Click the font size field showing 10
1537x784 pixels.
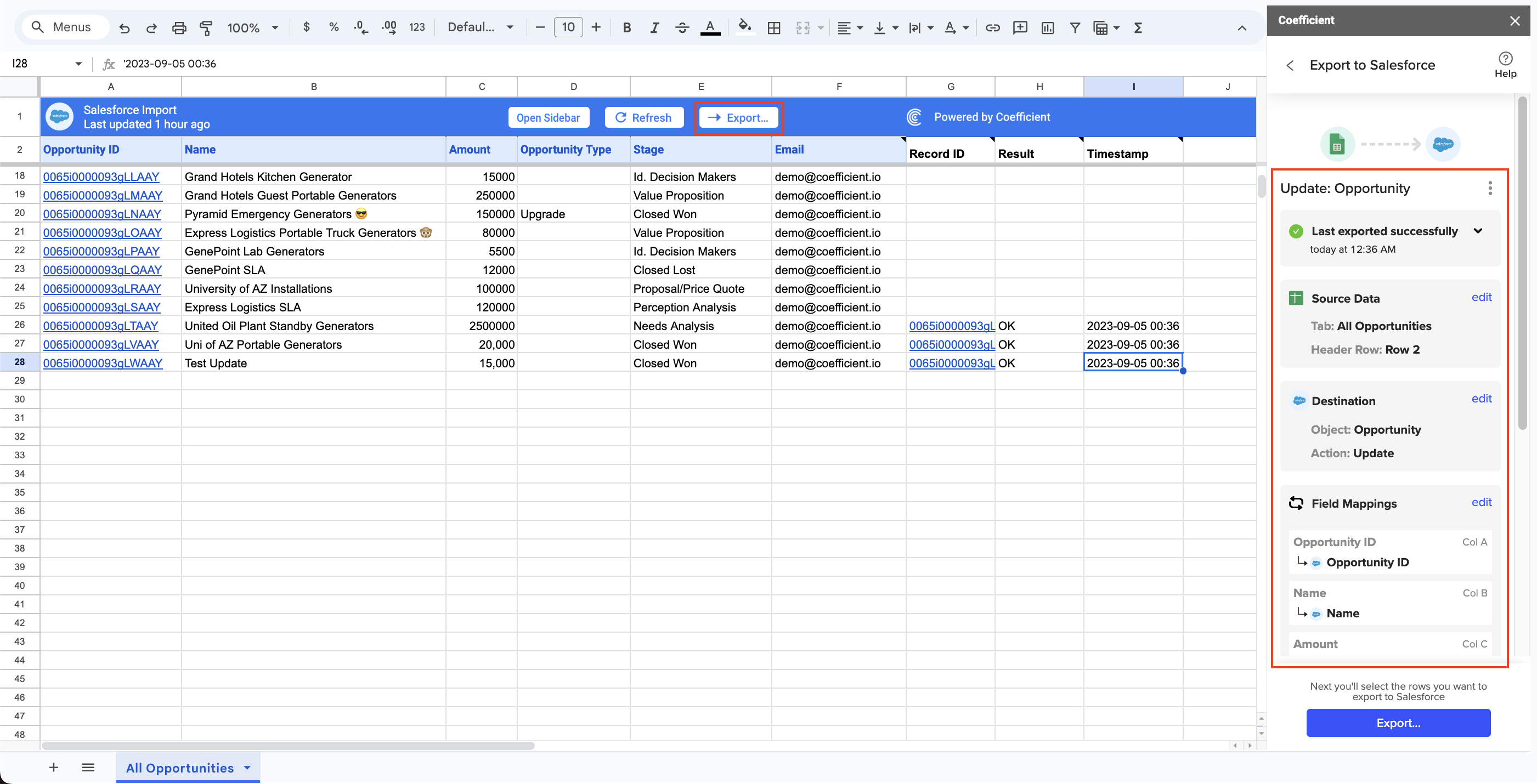pos(568,27)
